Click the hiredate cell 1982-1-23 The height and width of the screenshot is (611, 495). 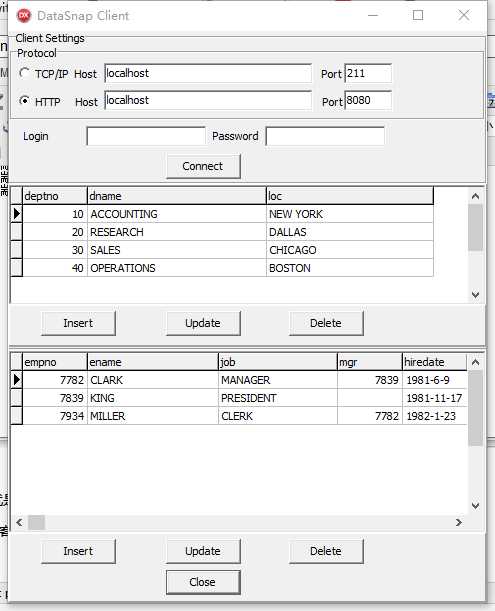pyautogui.click(x=435, y=416)
